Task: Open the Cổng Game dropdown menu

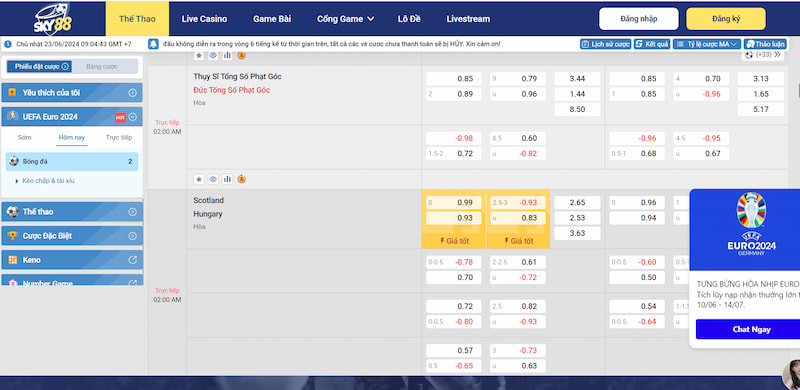Action: (x=345, y=19)
